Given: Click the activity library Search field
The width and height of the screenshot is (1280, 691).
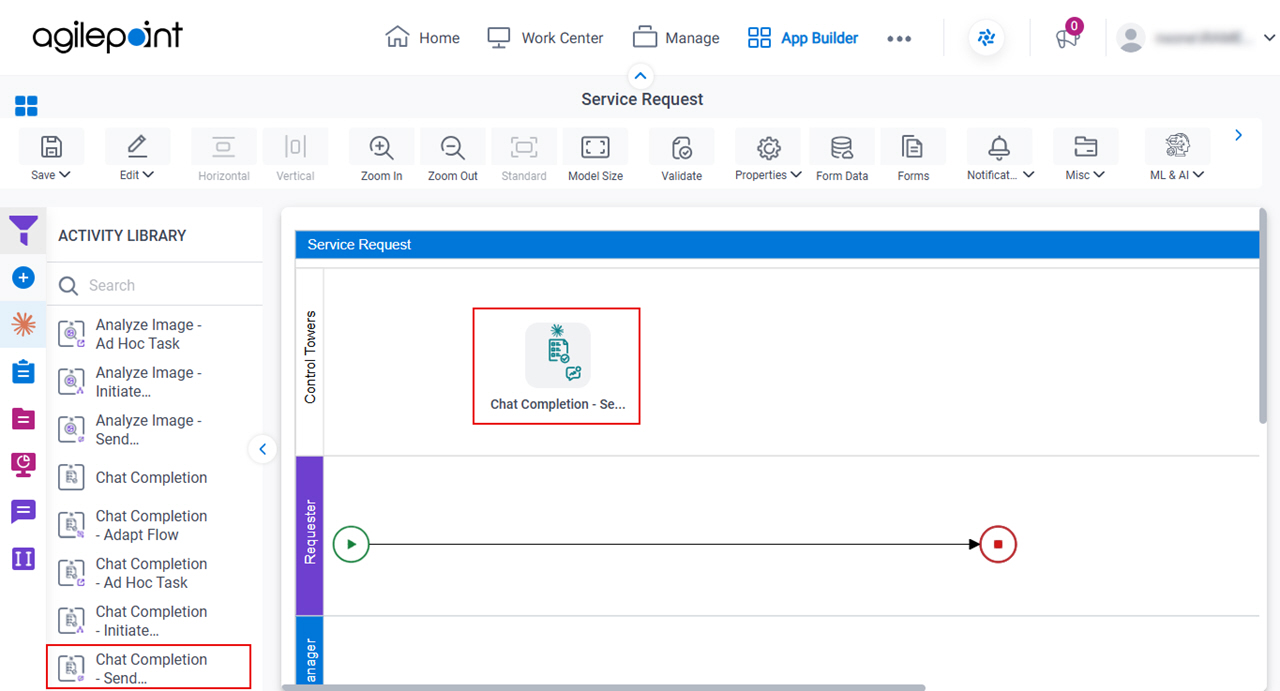Looking at the screenshot, I should (x=156, y=285).
